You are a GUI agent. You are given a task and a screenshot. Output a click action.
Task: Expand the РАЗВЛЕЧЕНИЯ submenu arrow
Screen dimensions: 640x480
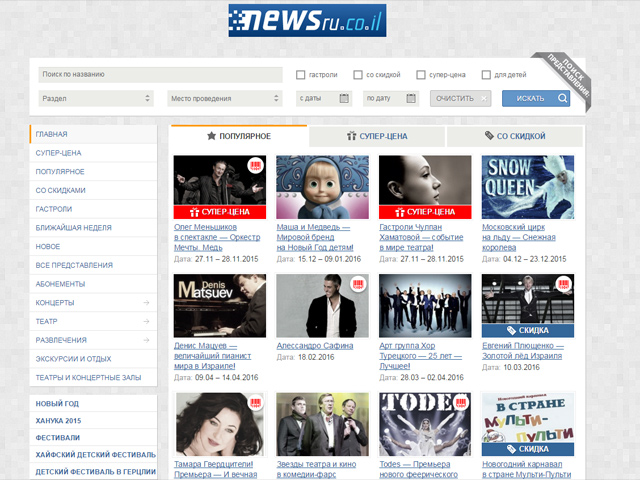pos(146,340)
